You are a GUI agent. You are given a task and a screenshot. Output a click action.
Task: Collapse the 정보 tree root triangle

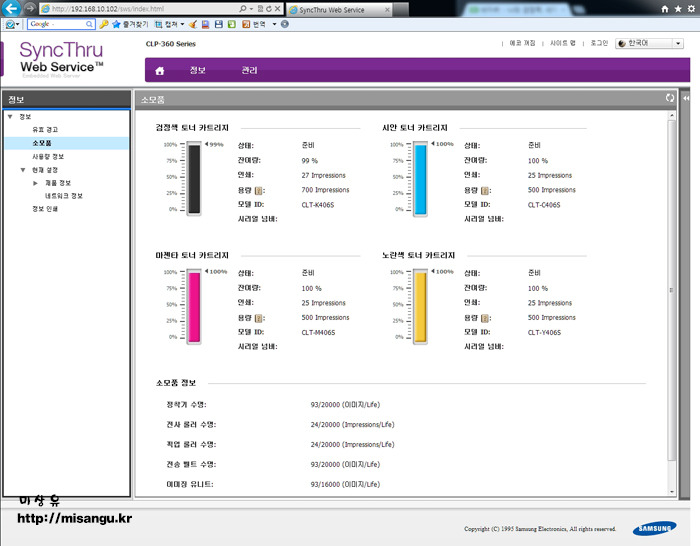tap(10, 117)
